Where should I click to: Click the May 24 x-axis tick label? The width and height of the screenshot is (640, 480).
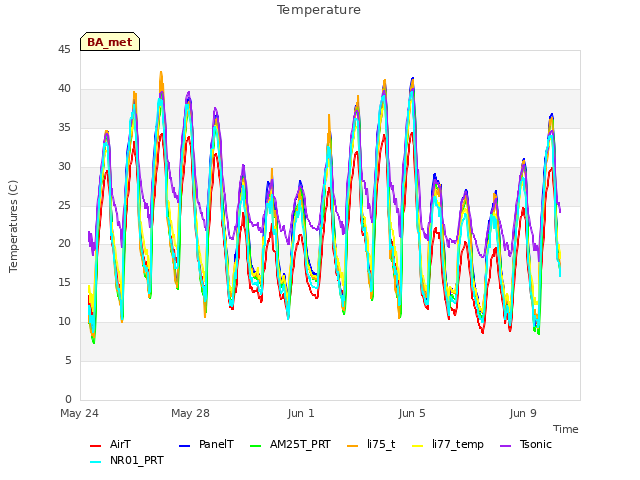[79, 413]
